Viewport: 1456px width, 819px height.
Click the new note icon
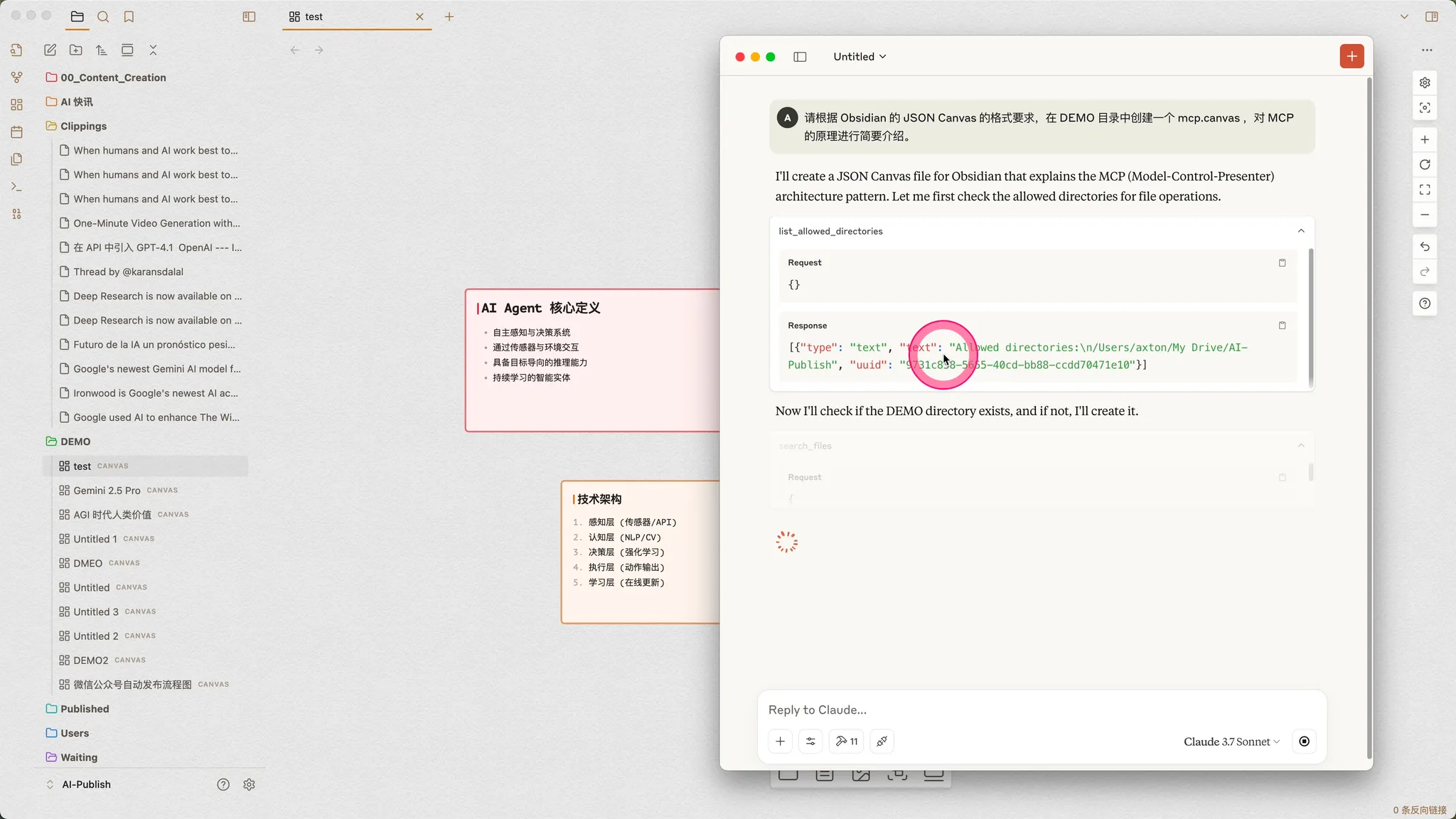[50, 50]
